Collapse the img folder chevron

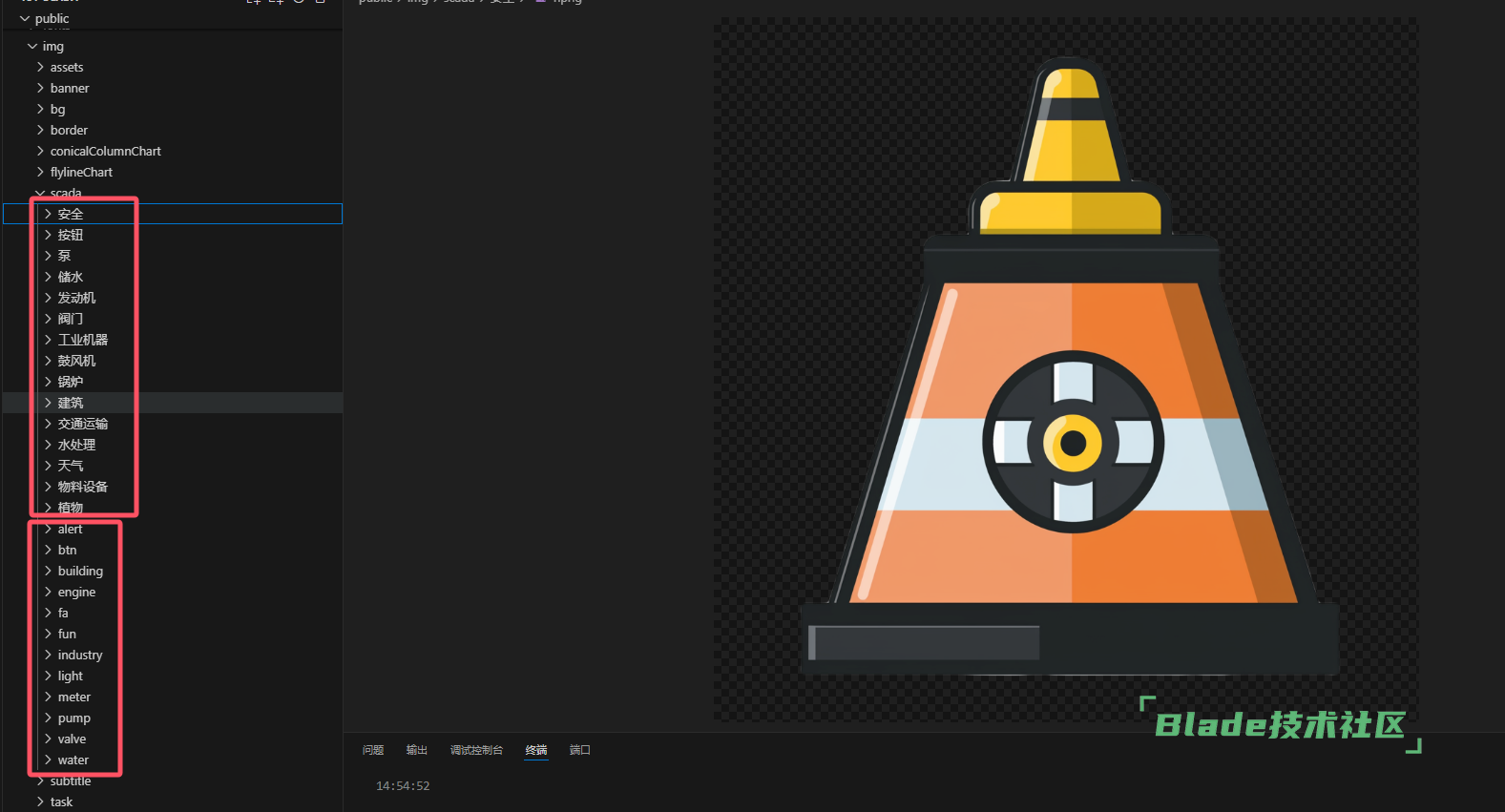[x=32, y=46]
